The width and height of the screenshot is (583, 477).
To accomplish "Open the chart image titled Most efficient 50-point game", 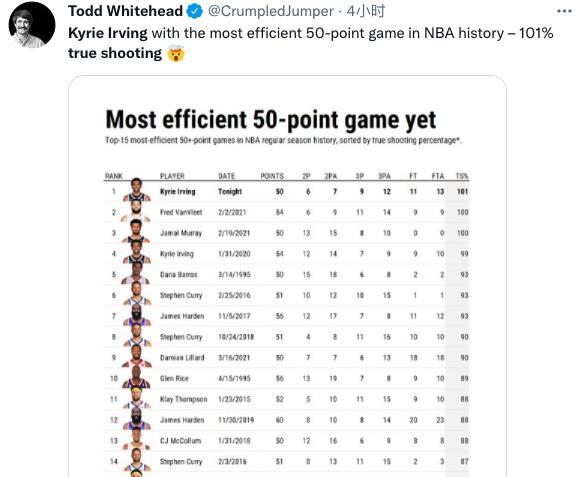I will click(x=287, y=276).
